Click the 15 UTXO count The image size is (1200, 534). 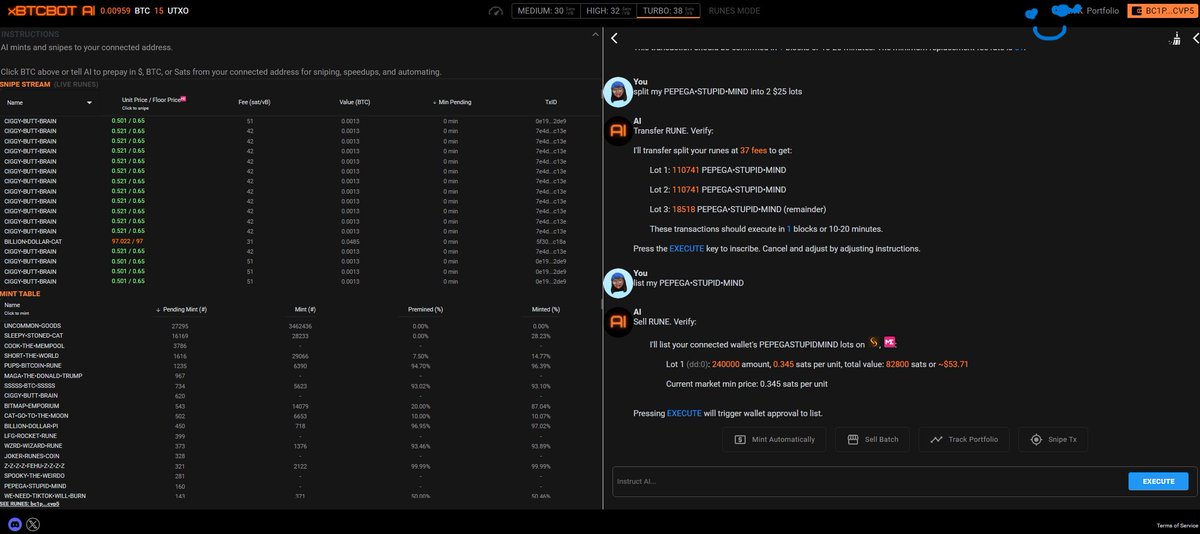click(x=173, y=10)
